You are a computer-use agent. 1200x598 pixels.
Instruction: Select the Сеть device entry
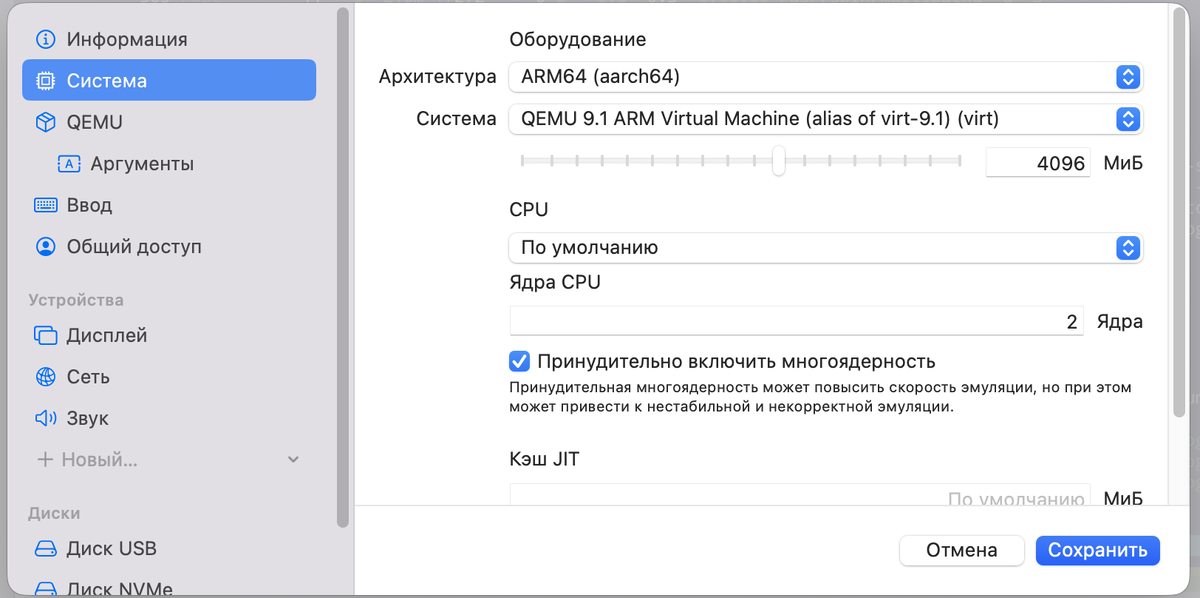pos(88,377)
